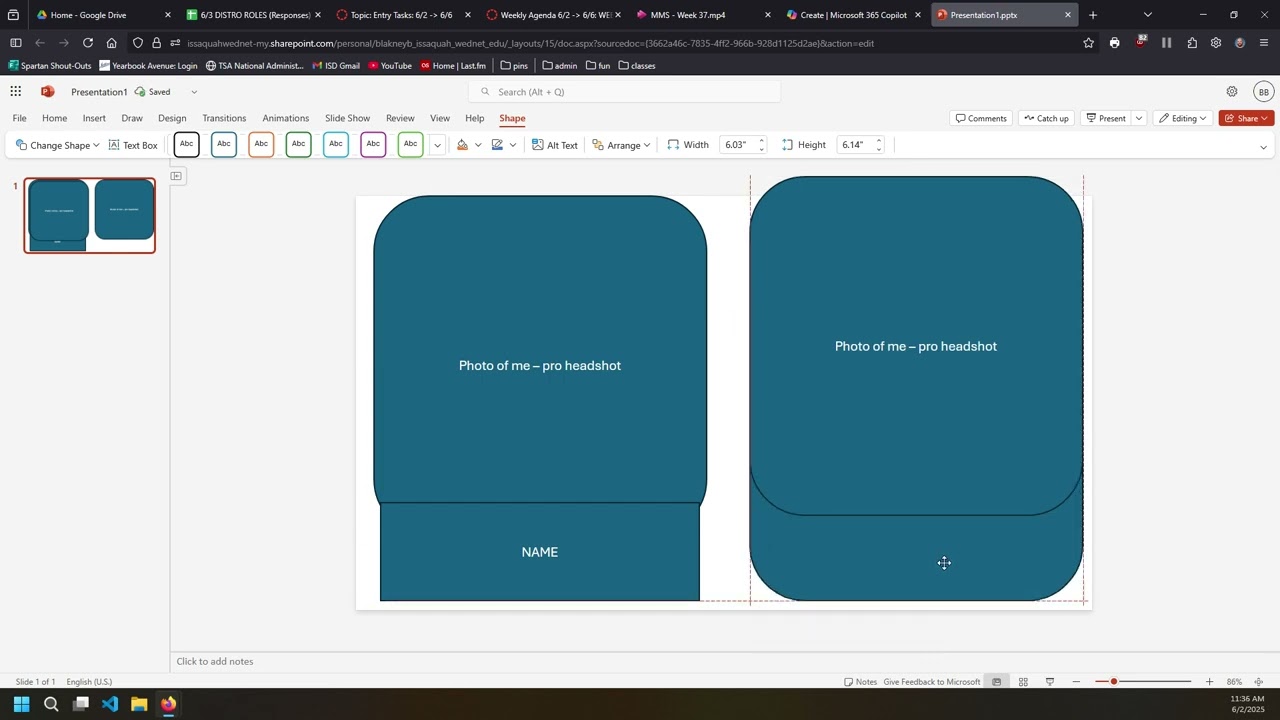Click the zoom slider handle
This screenshot has width=1280, height=720.
click(x=1113, y=682)
